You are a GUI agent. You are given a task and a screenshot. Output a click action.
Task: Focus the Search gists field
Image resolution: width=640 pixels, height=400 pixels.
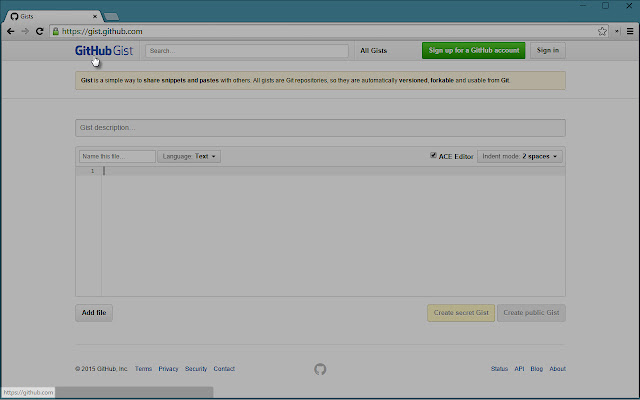pyautogui.click(x=247, y=51)
